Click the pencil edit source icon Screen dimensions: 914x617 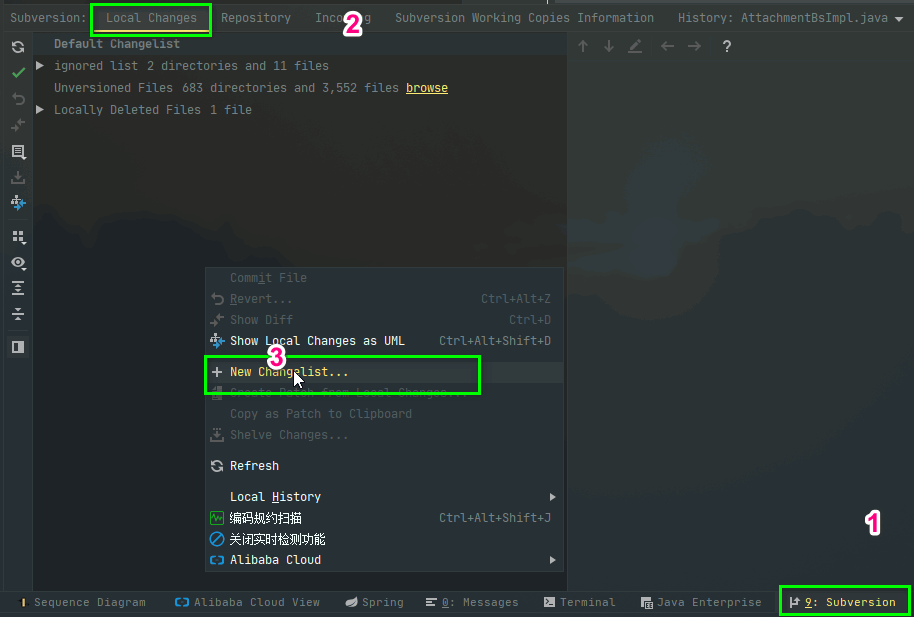point(635,47)
